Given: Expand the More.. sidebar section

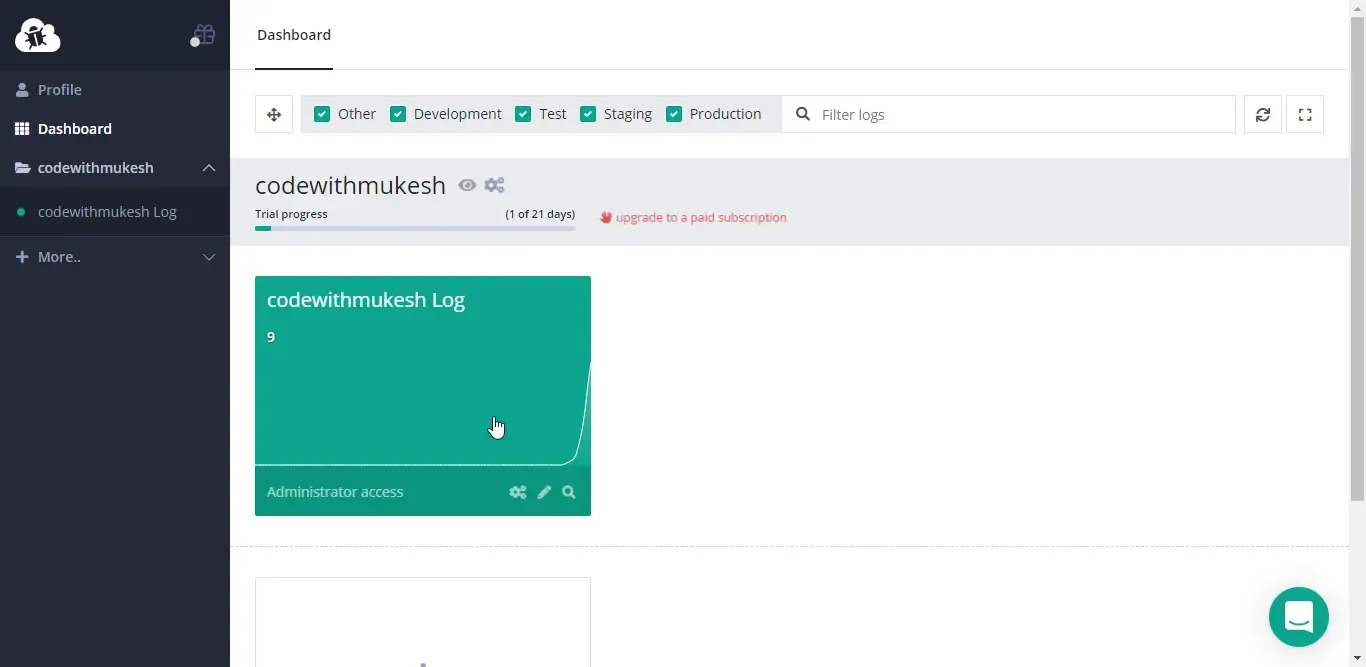Looking at the screenshot, I should coord(209,257).
